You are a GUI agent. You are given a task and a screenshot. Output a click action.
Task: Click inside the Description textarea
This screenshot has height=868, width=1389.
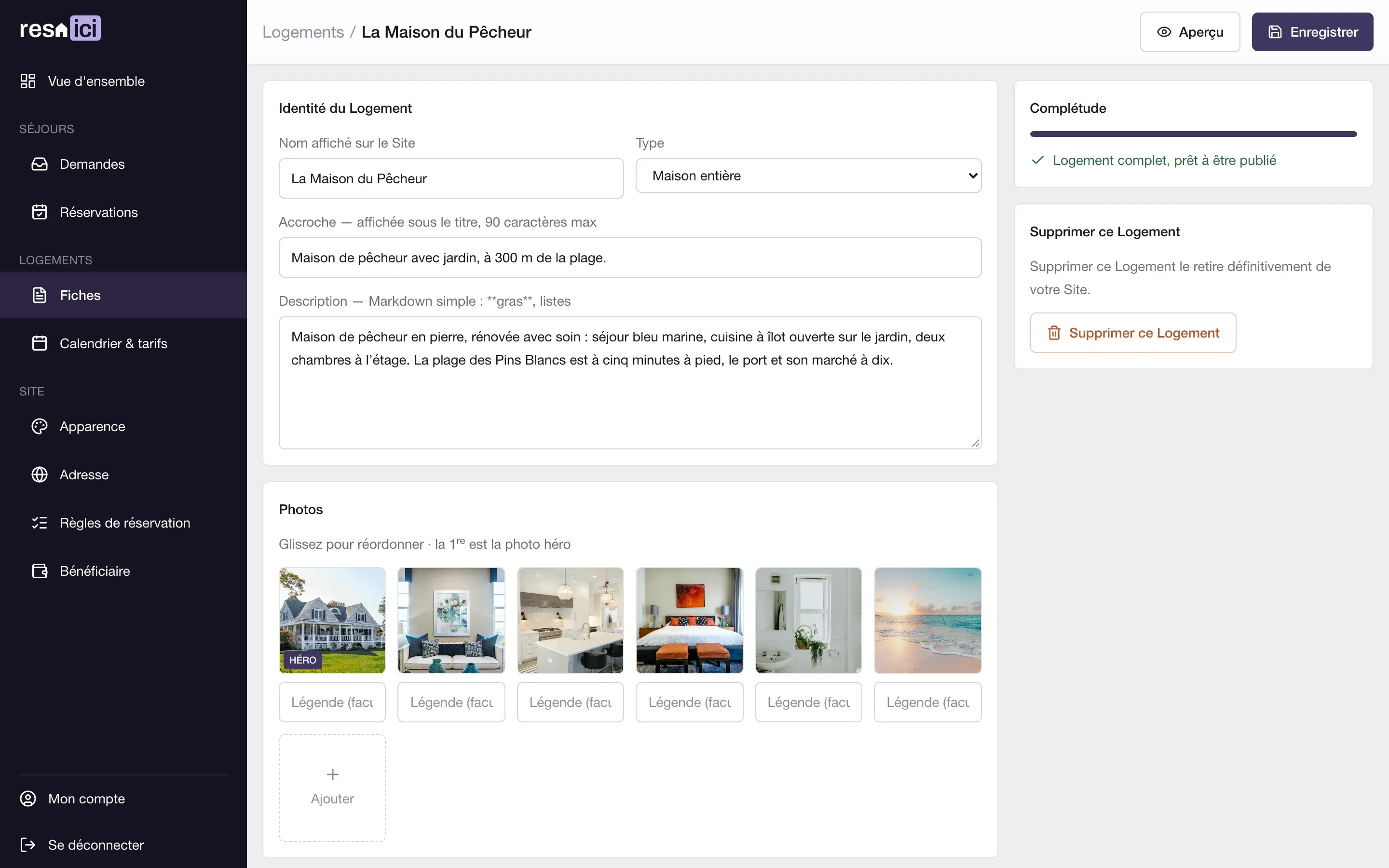pyautogui.click(x=630, y=383)
